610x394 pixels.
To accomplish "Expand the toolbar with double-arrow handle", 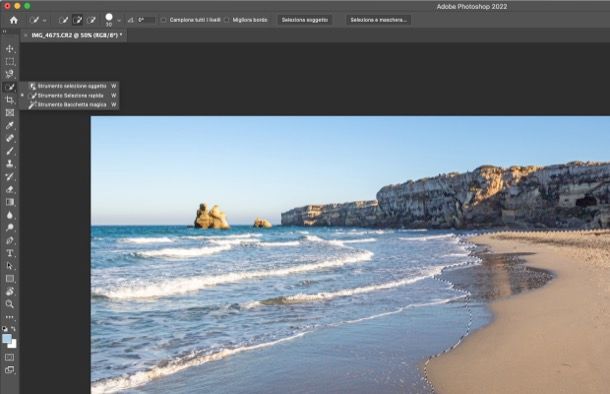I will pyautogui.click(x=5, y=31).
